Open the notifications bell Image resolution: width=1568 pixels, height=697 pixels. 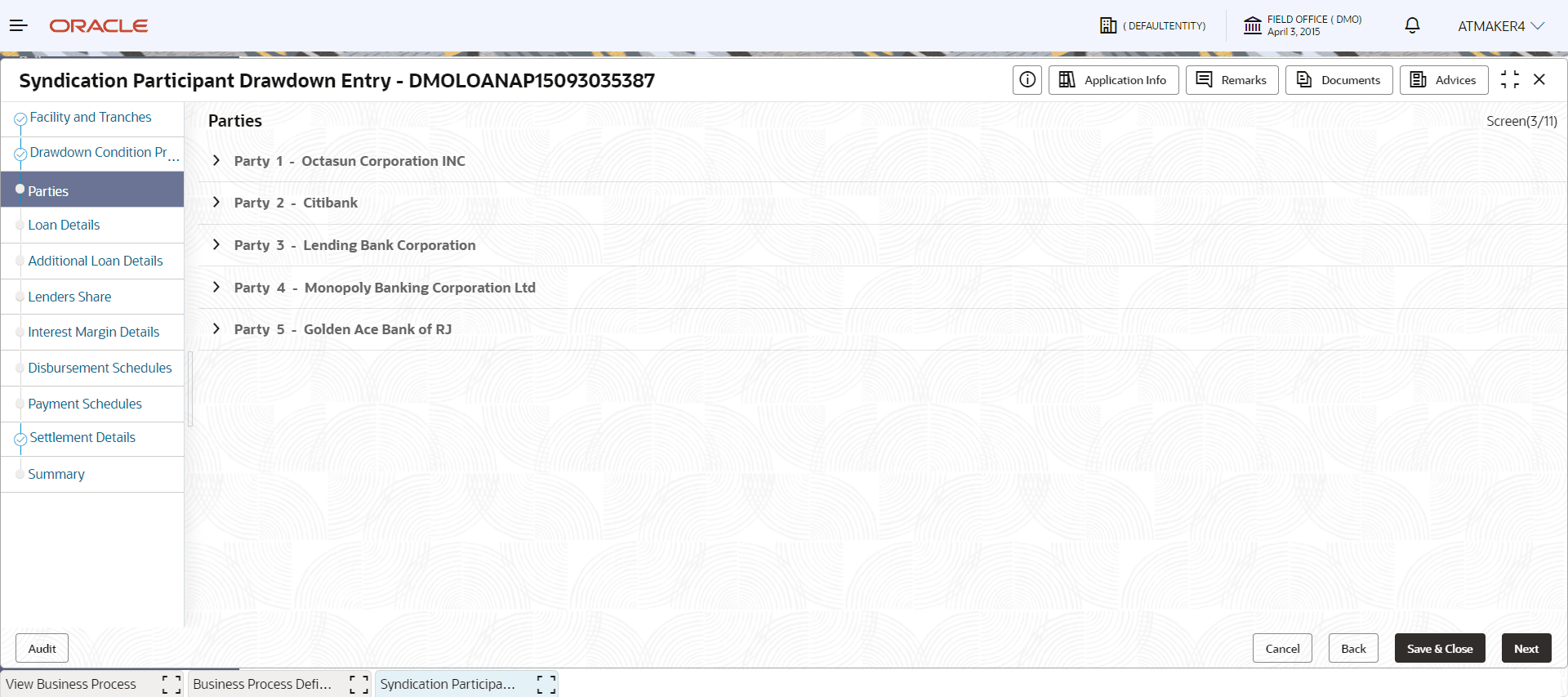pos(1412,25)
